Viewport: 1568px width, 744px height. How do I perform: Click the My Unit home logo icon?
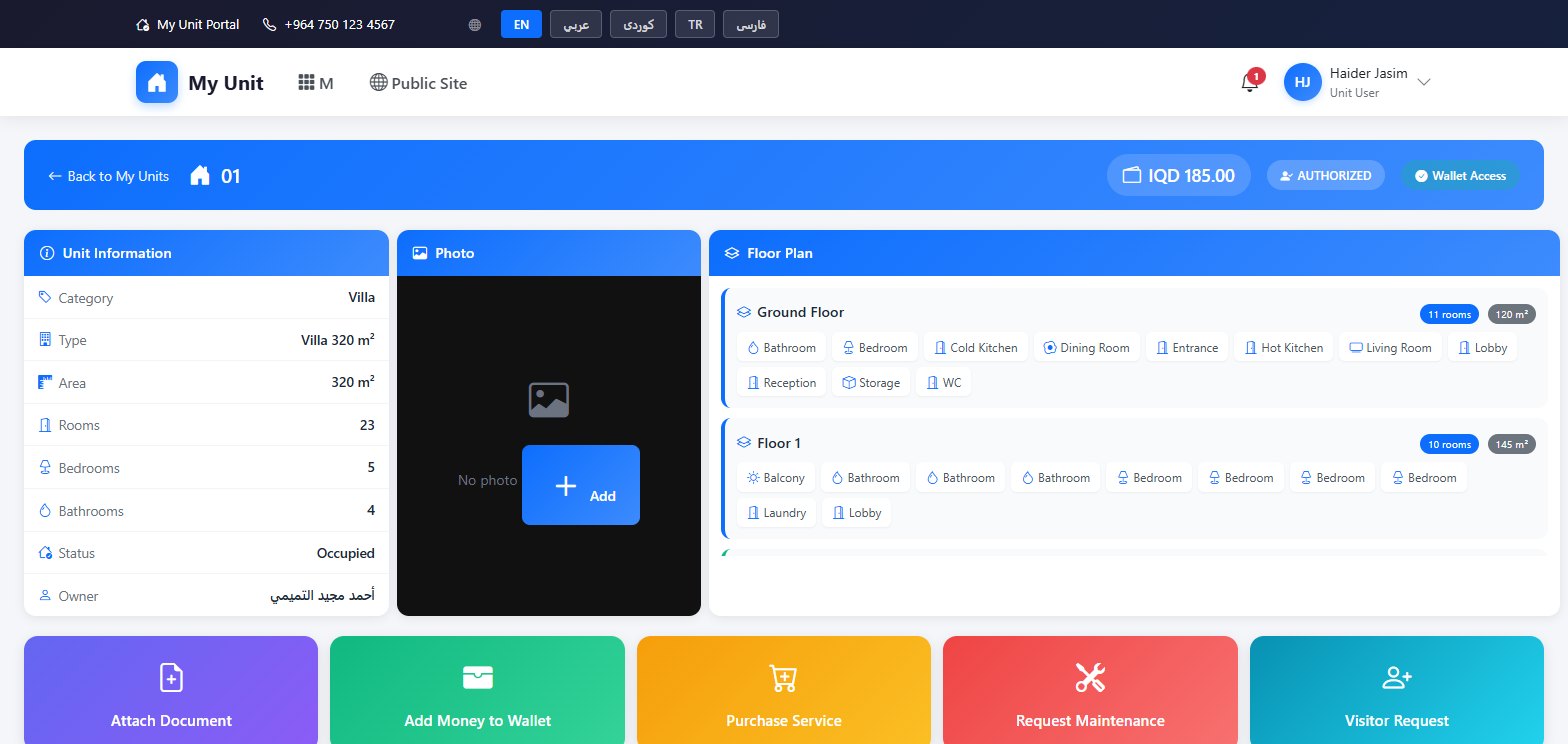[x=157, y=82]
